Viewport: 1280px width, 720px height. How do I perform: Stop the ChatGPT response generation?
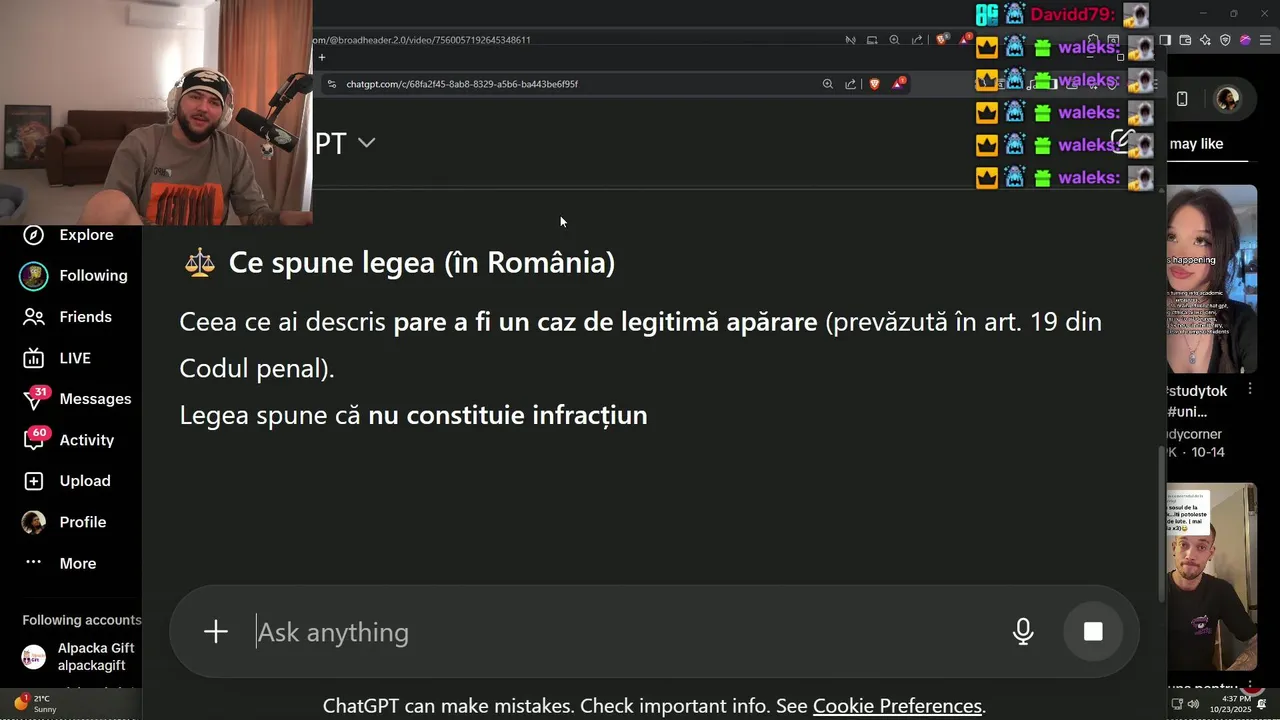tap(1093, 631)
